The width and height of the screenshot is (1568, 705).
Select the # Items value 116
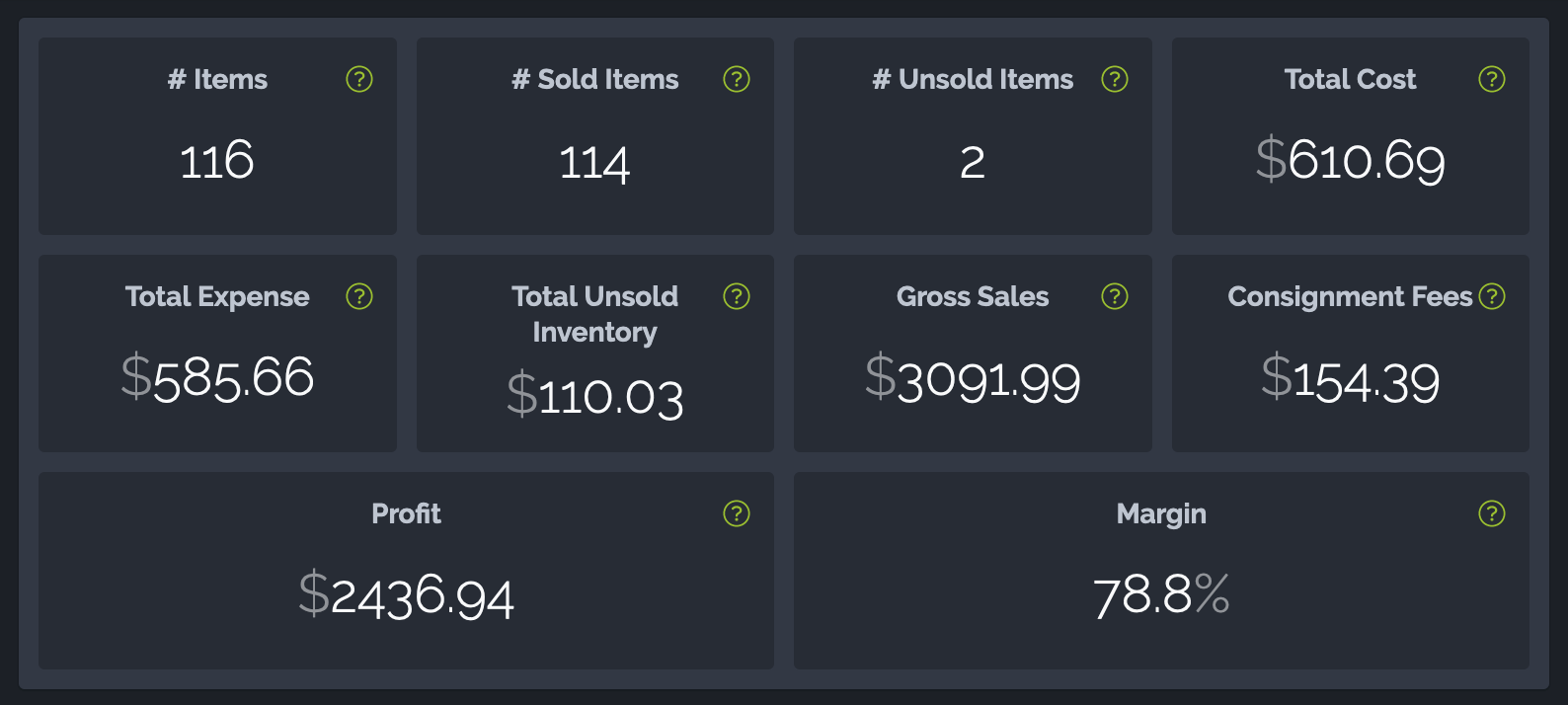[x=217, y=161]
